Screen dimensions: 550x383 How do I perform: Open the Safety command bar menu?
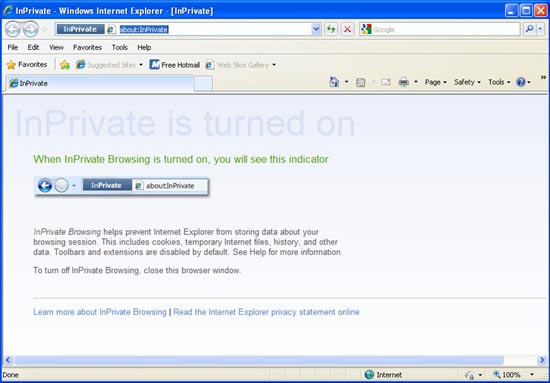(x=467, y=82)
